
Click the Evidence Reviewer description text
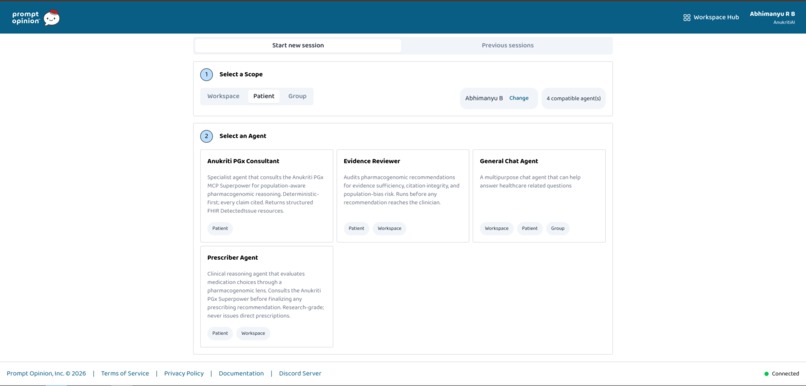click(401, 190)
